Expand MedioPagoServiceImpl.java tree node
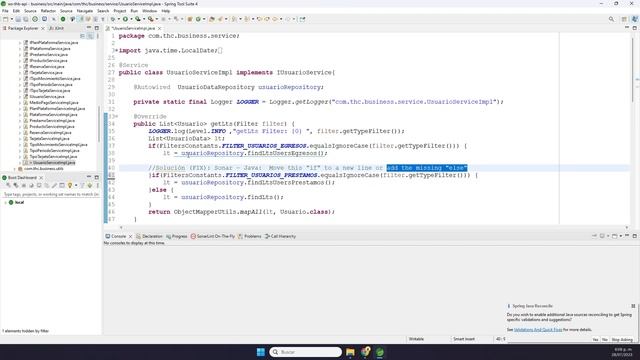 click(20, 103)
